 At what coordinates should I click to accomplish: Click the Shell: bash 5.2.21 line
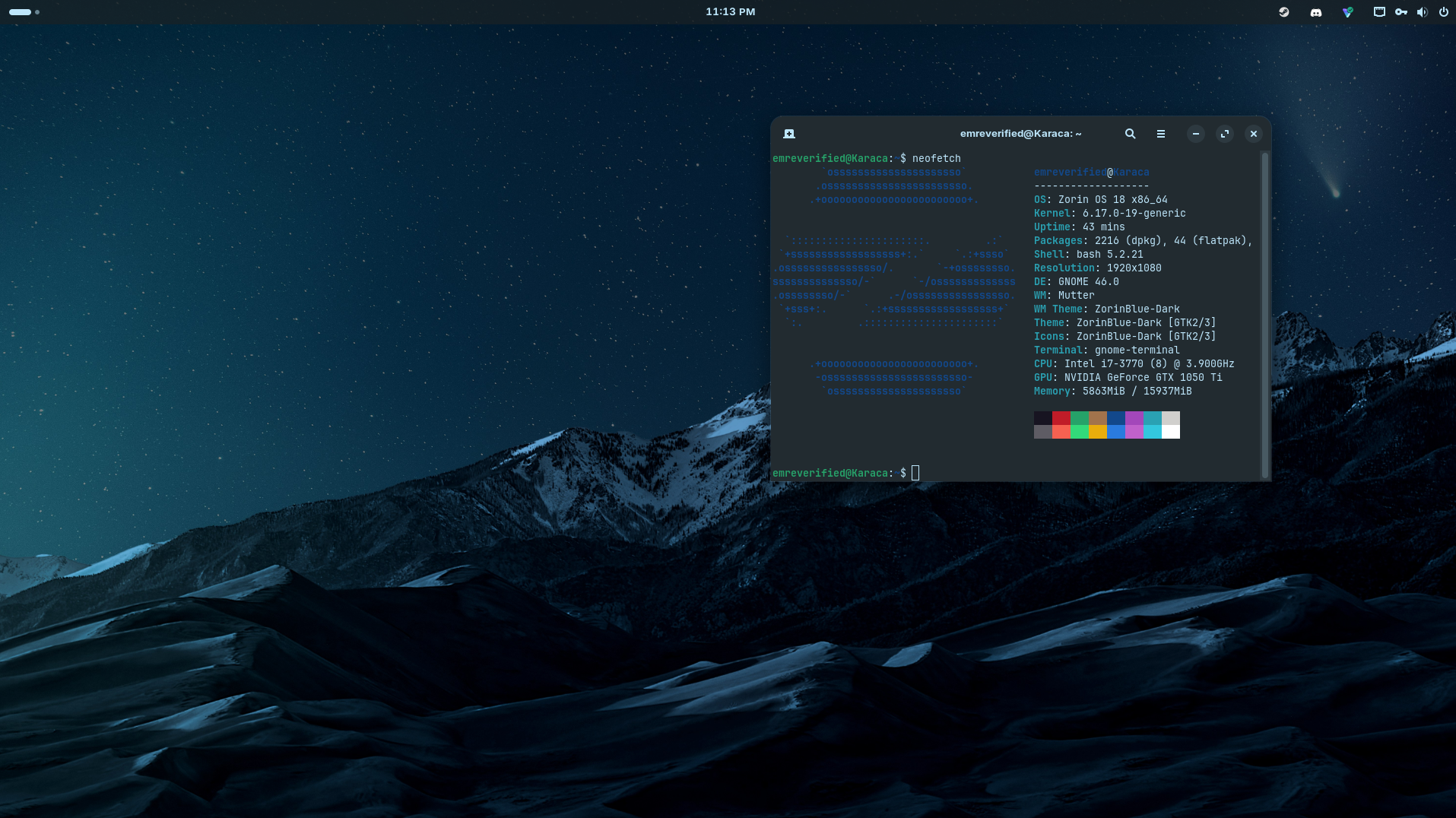pos(1089,255)
